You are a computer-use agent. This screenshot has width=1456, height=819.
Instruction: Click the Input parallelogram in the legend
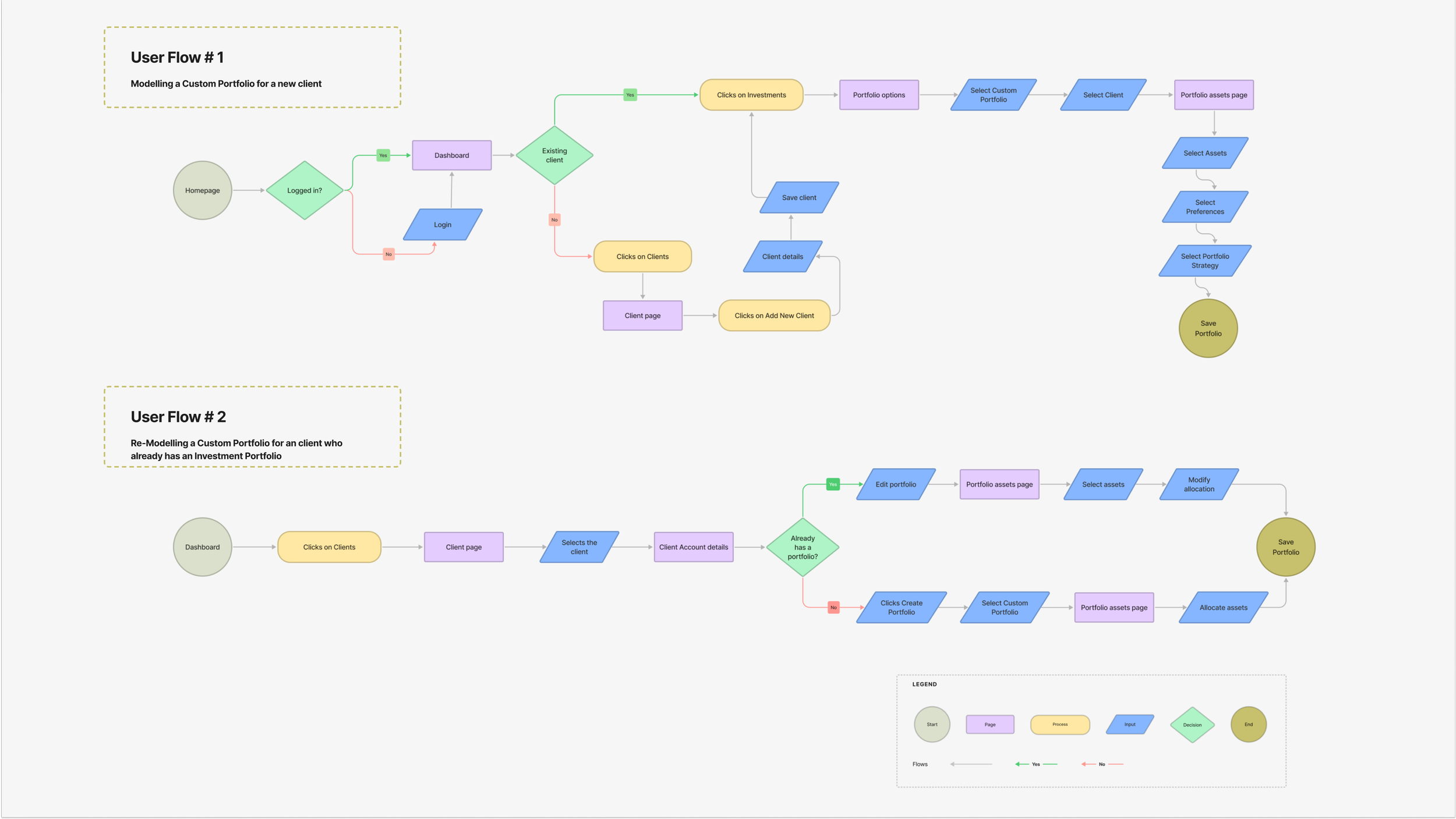pyautogui.click(x=1130, y=725)
